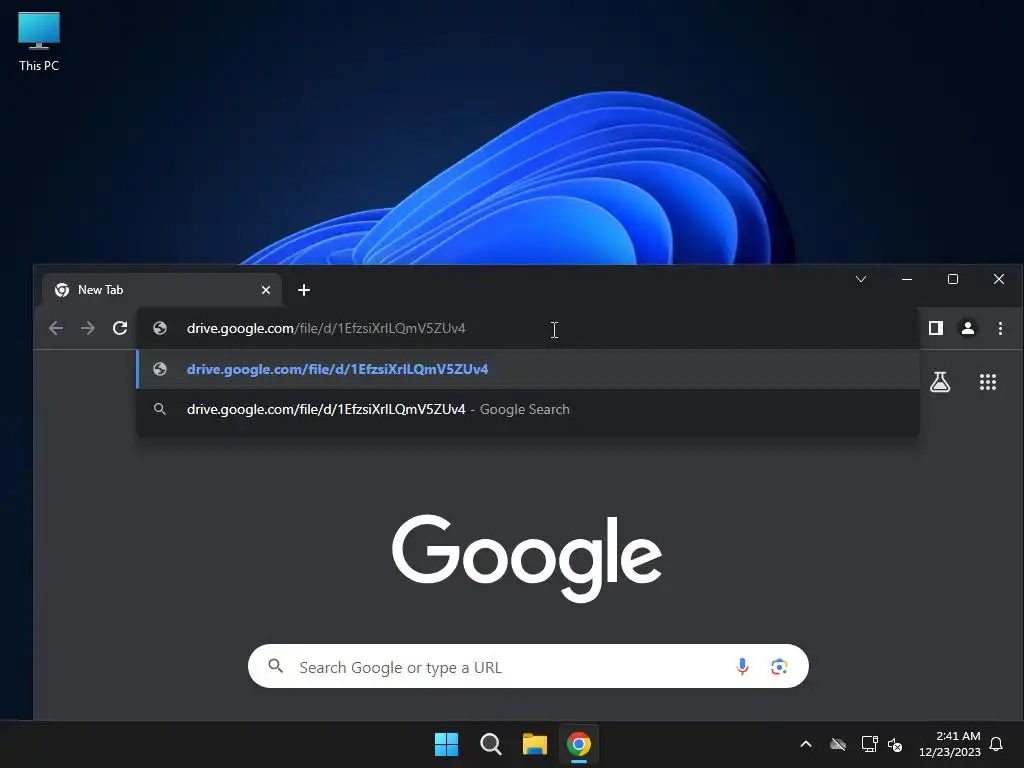Select the highlighted drive.google.com URL suggestion
Screen dimensions: 1024x768
coord(528,369)
